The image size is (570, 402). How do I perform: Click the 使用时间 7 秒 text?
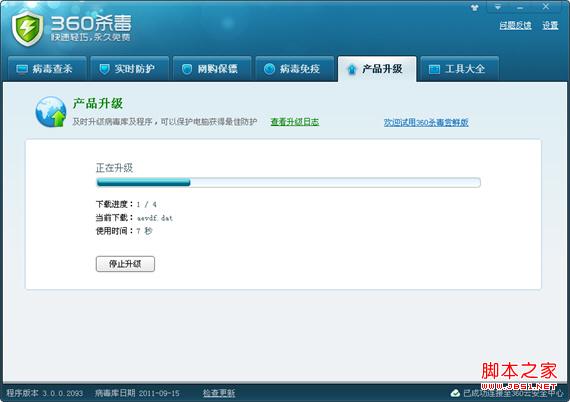point(124,231)
